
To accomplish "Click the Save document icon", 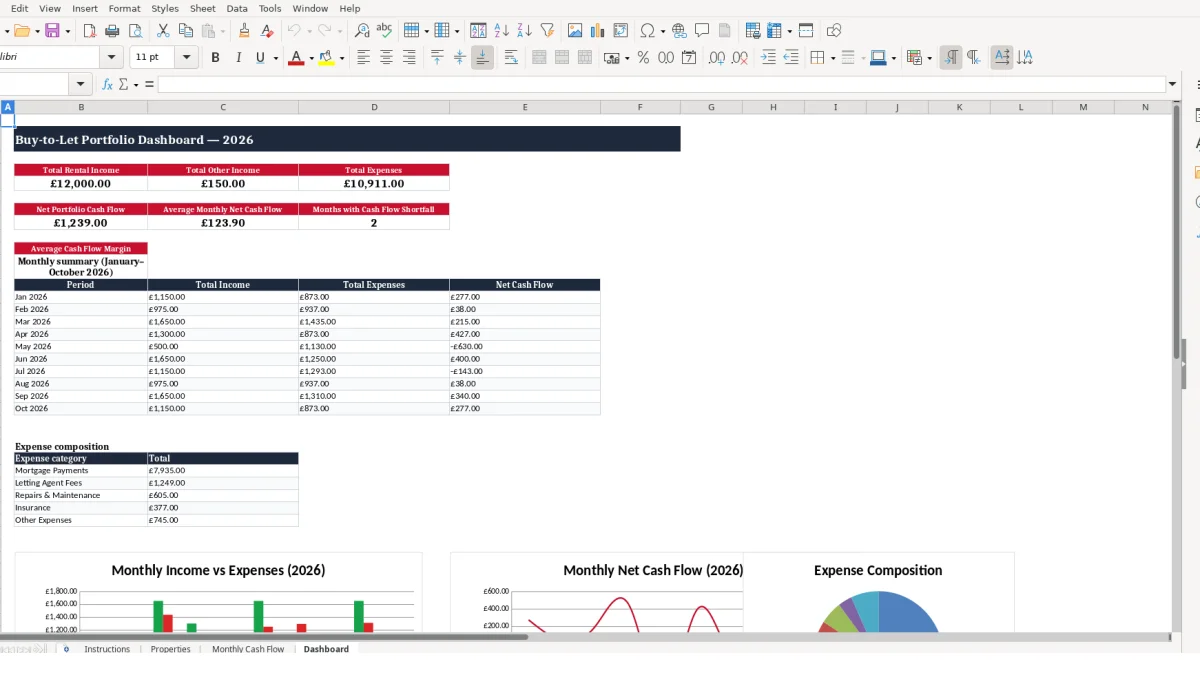I will point(52,31).
